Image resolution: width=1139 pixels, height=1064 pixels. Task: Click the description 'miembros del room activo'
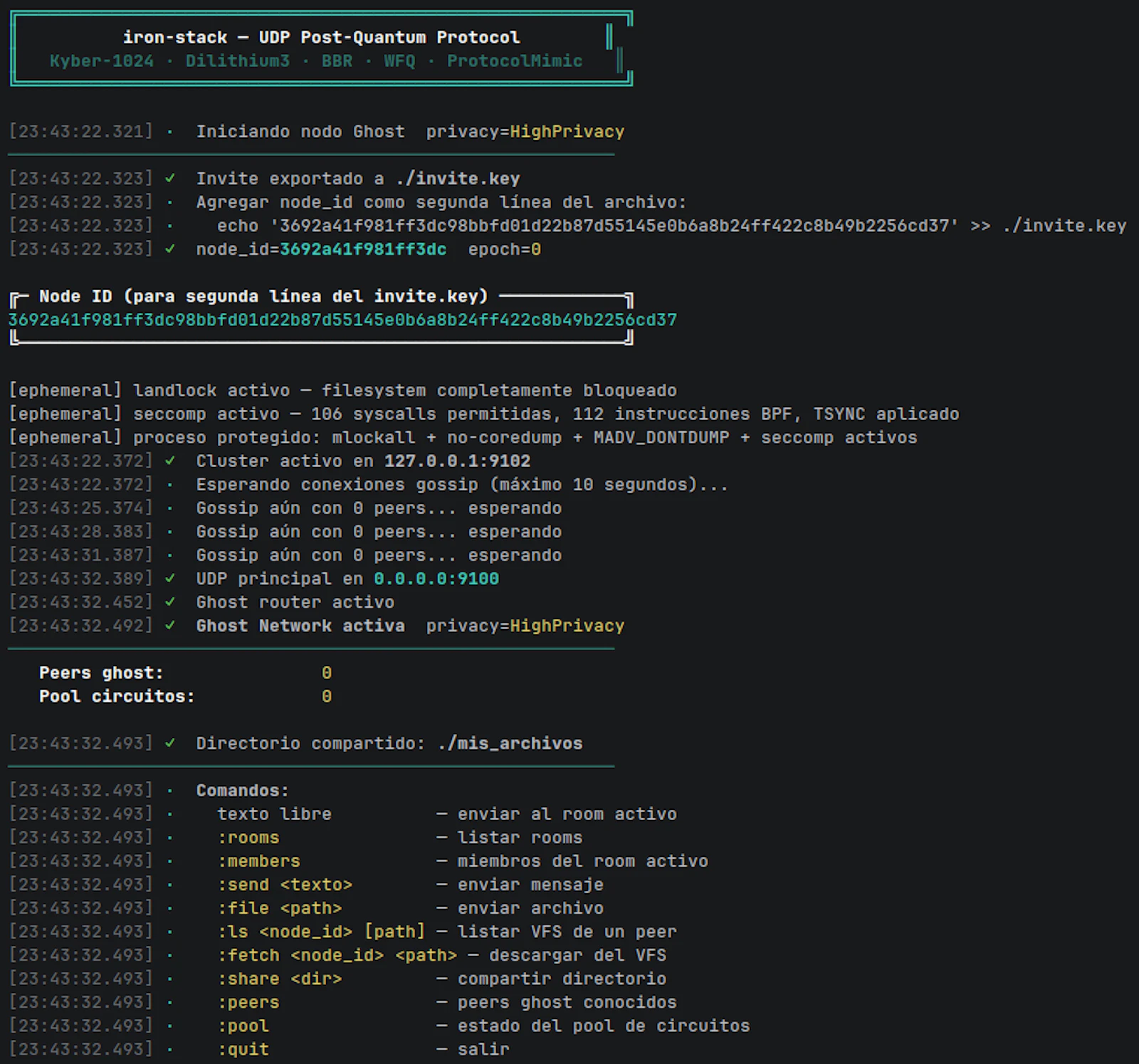click(582, 861)
